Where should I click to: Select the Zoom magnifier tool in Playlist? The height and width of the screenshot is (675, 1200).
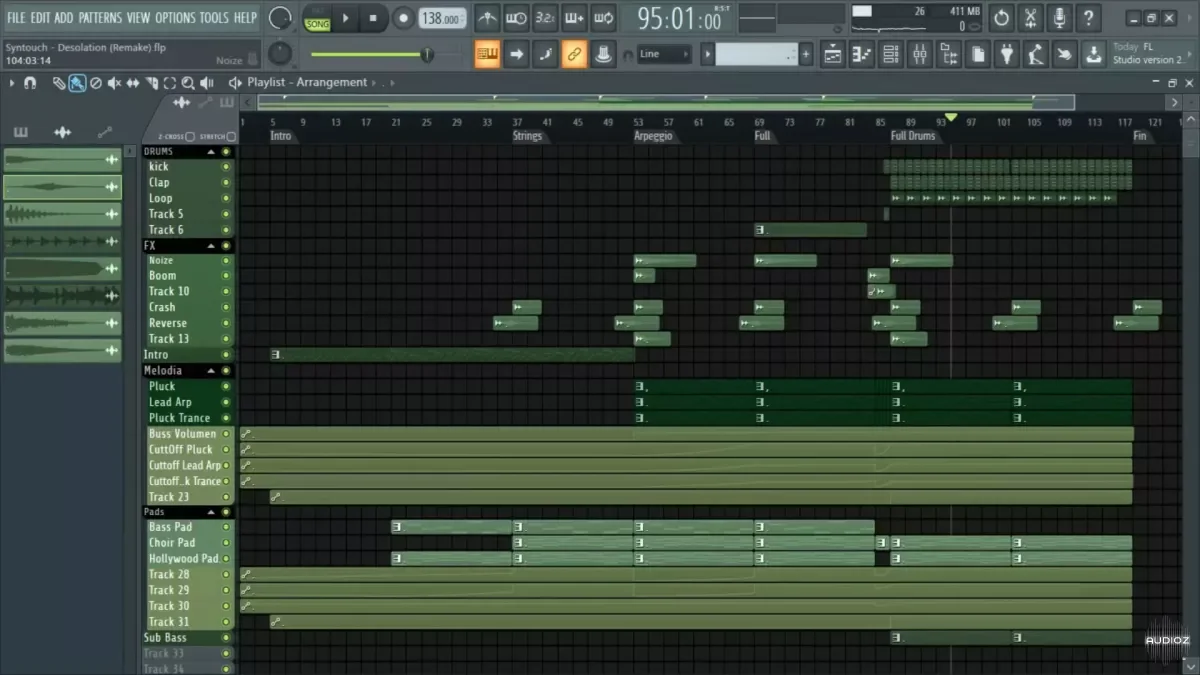tap(188, 83)
